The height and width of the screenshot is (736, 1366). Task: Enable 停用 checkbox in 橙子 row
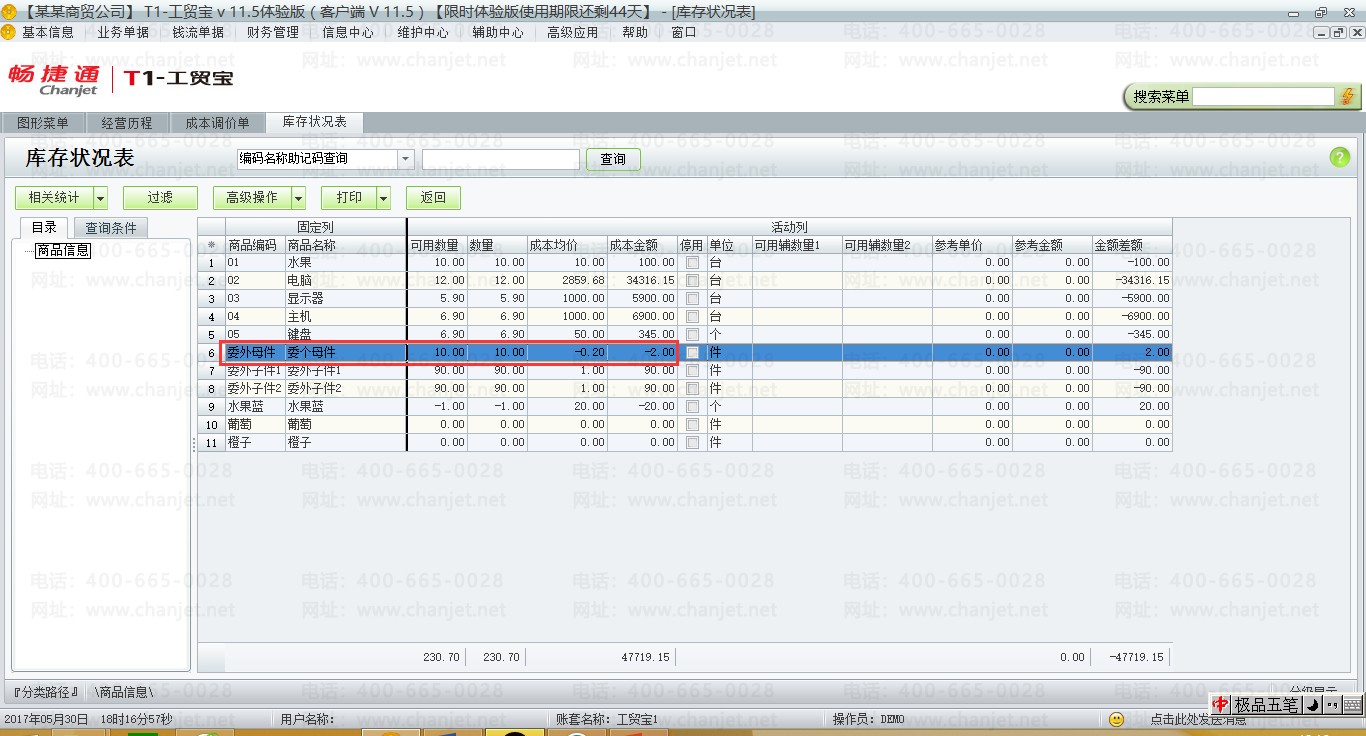pyautogui.click(x=692, y=442)
